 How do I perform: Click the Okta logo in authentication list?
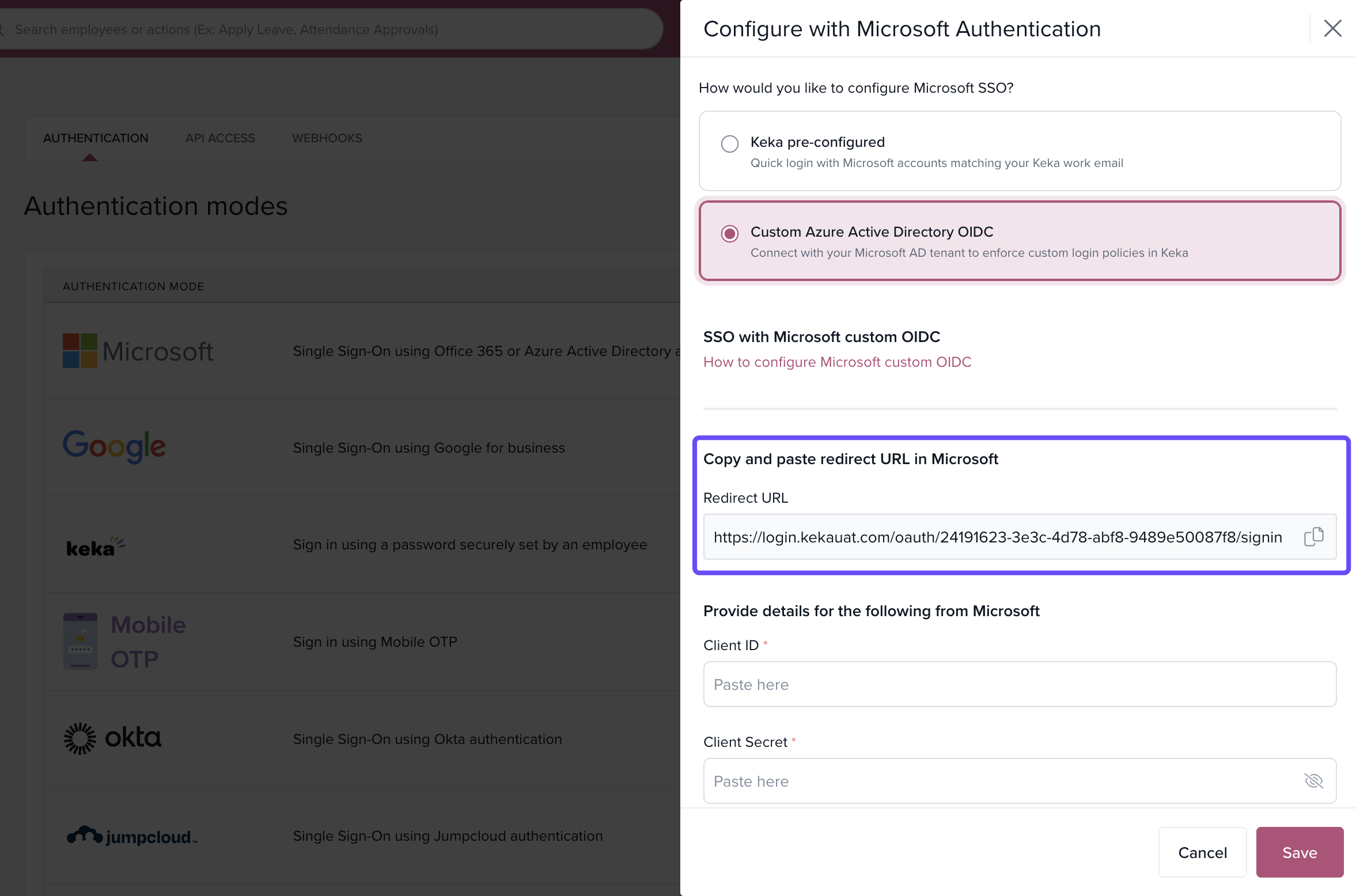point(113,738)
